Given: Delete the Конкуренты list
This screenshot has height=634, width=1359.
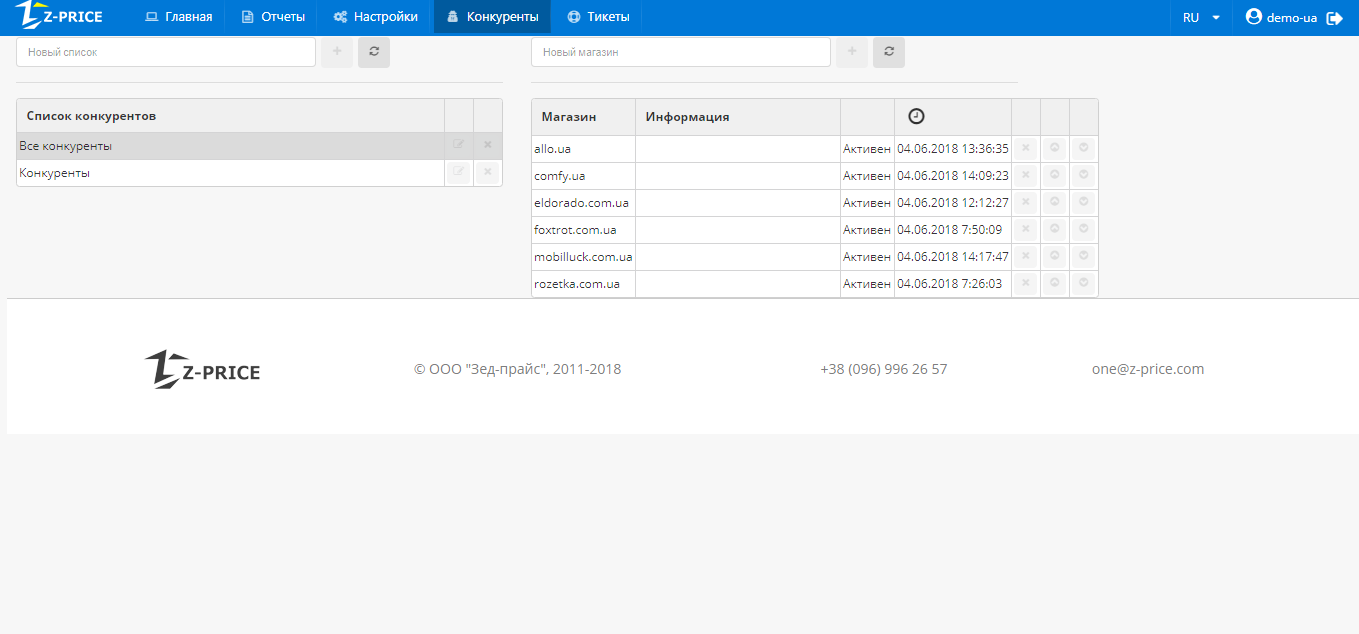Looking at the screenshot, I should coord(487,172).
